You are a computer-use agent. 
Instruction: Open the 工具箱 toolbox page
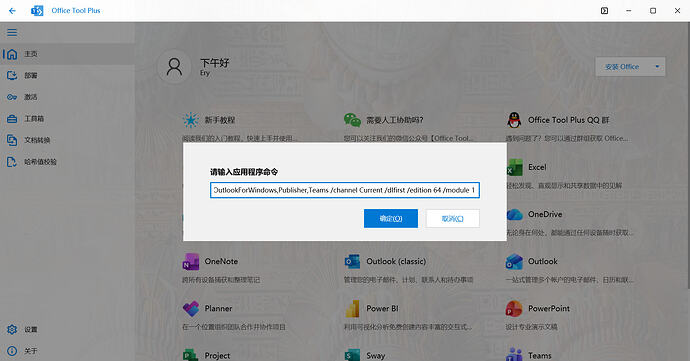tap(67, 119)
